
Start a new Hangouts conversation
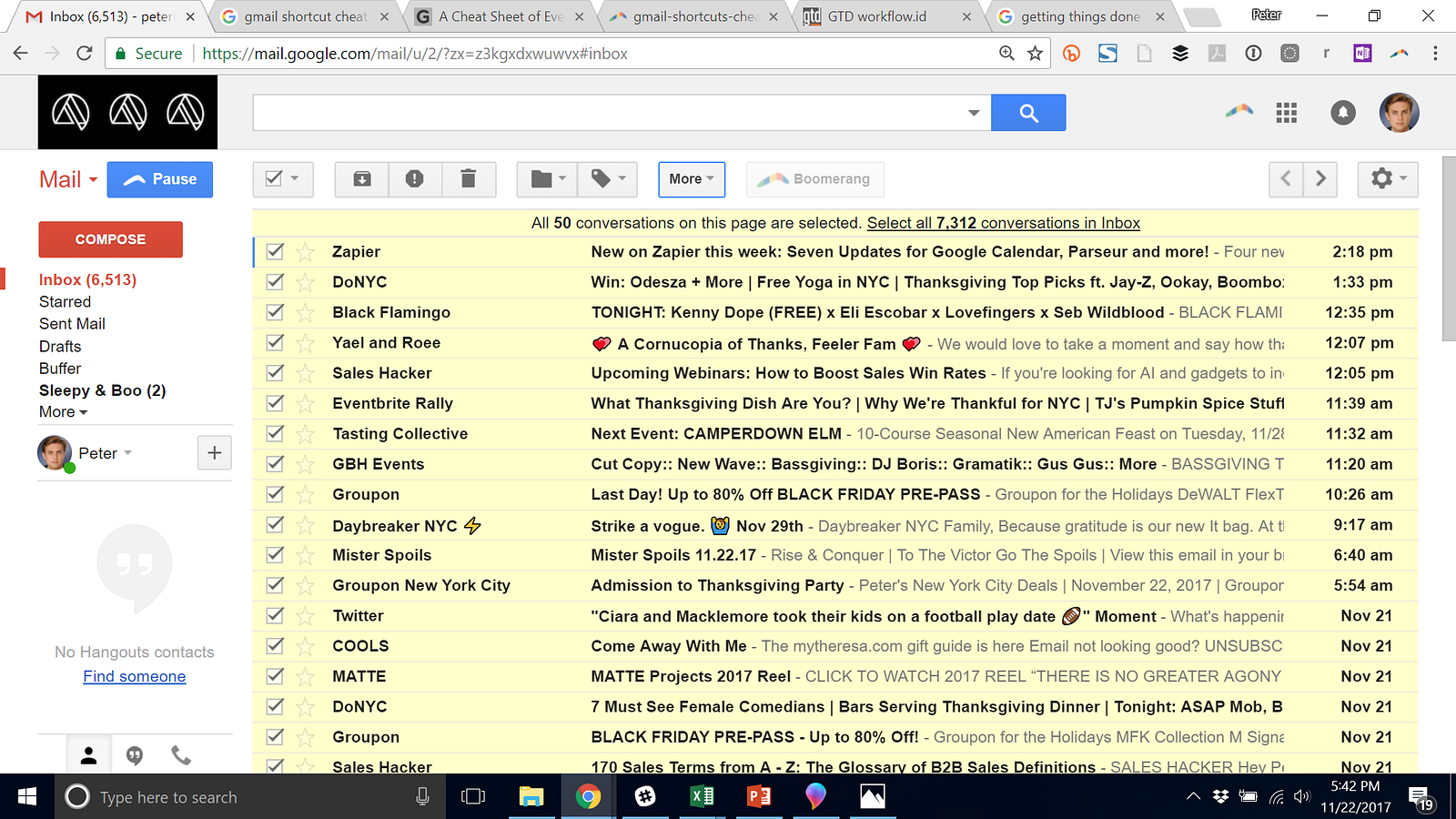pyautogui.click(x=215, y=452)
